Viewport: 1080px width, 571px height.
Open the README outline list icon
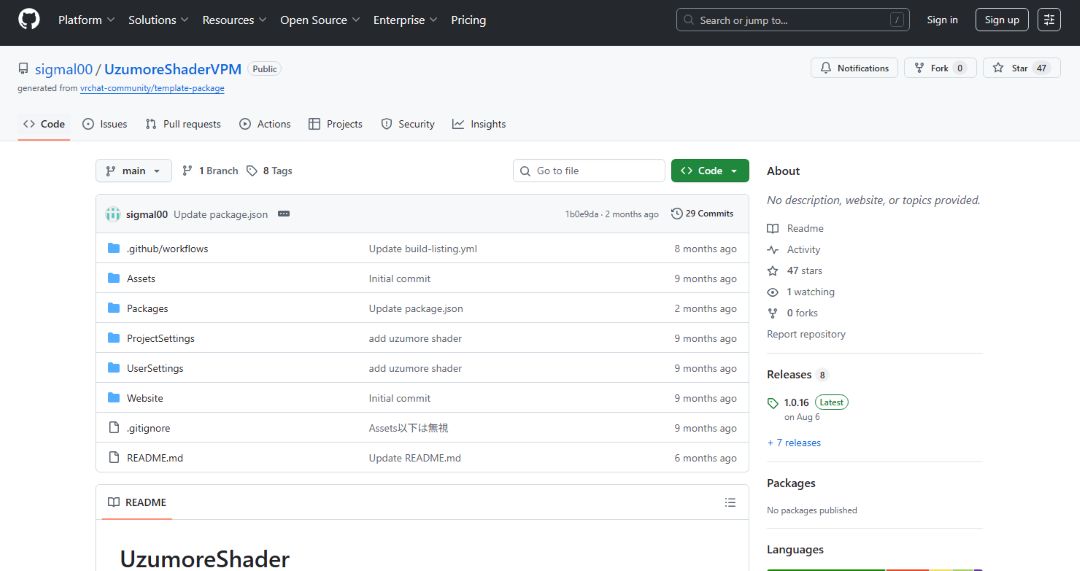click(x=730, y=502)
